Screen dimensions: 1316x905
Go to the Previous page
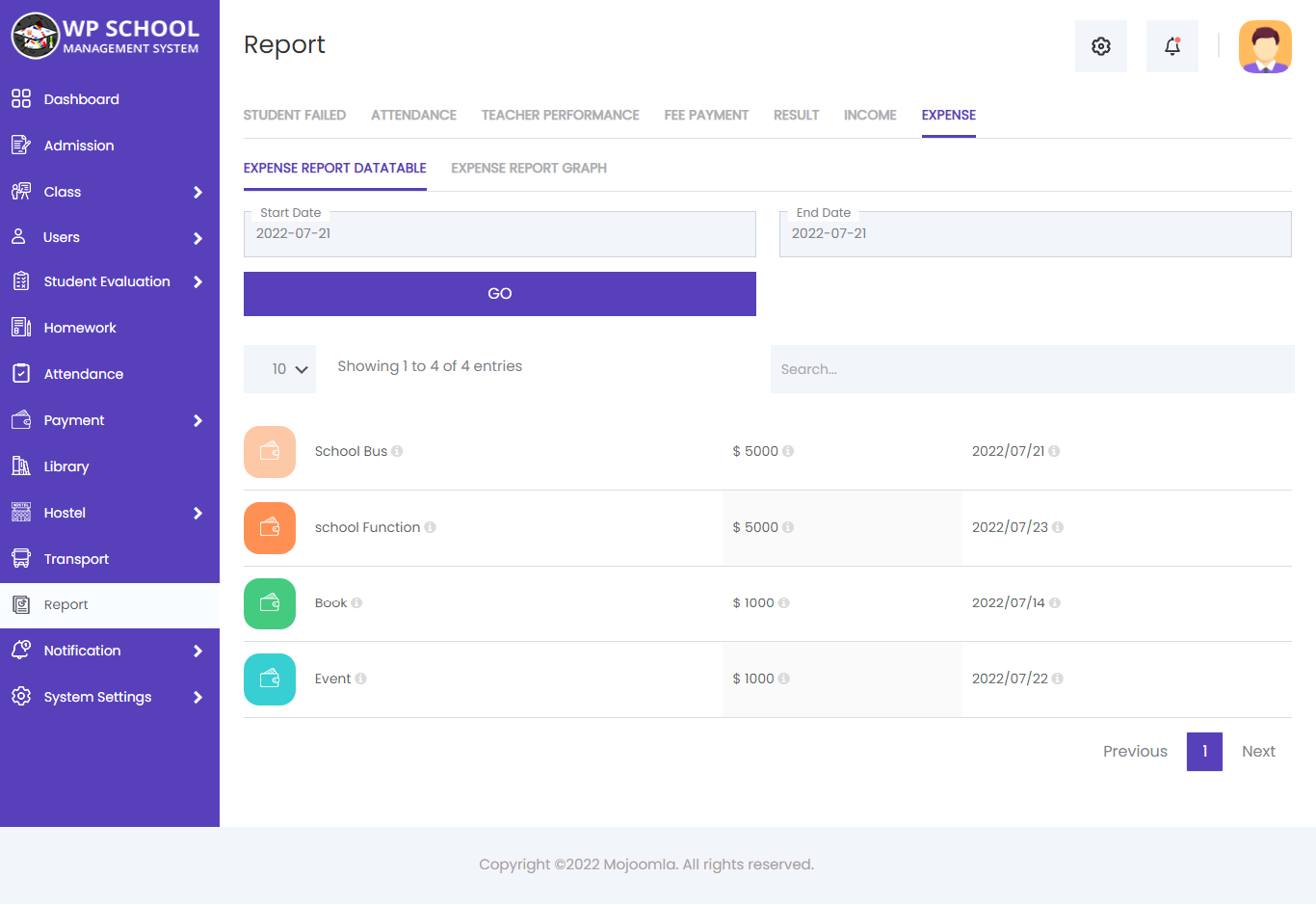pos(1135,752)
